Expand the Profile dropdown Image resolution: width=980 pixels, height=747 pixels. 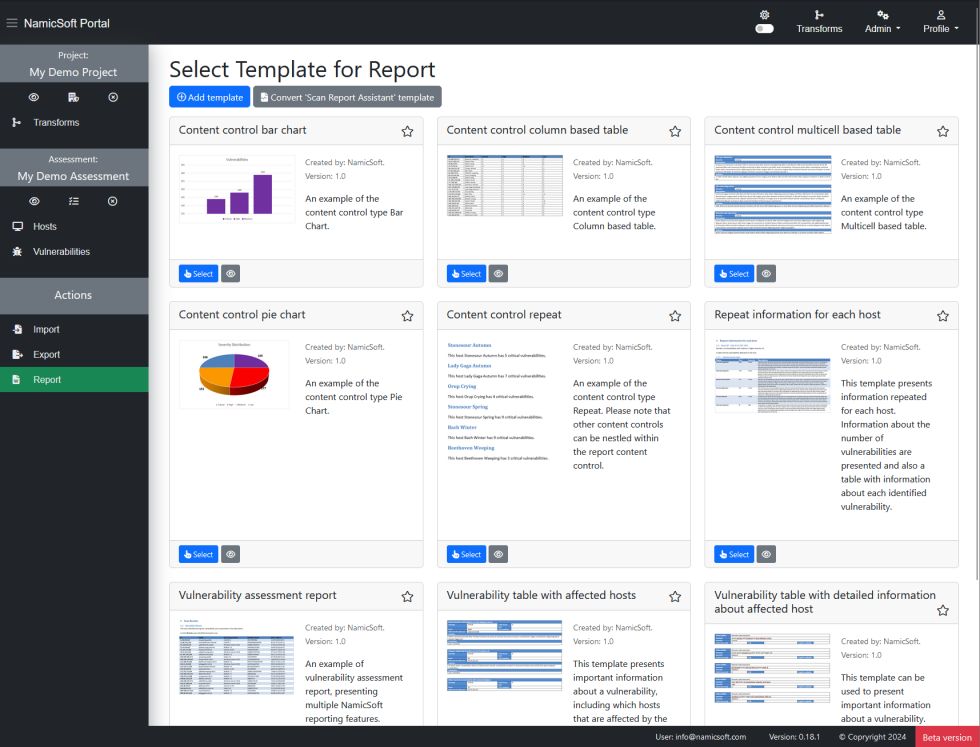940,22
